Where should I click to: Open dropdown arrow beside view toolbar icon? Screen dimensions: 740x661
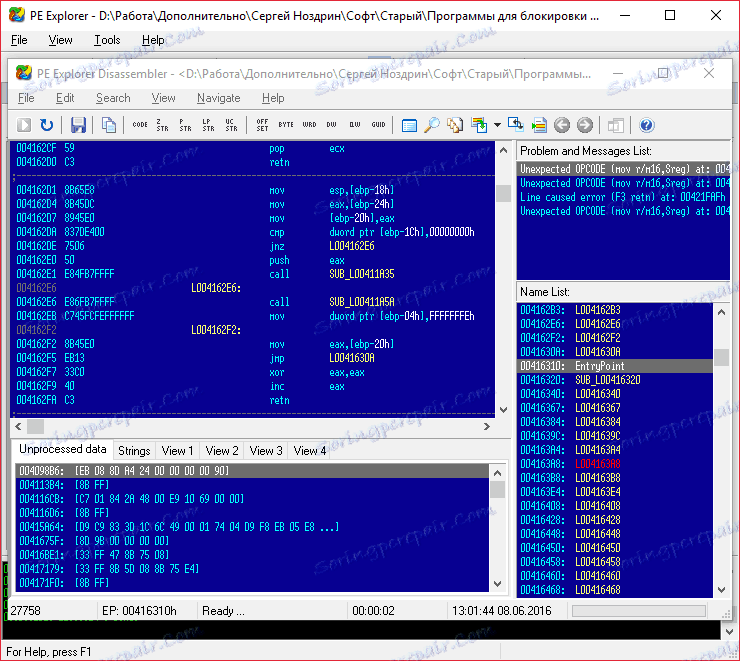pyautogui.click(x=497, y=125)
